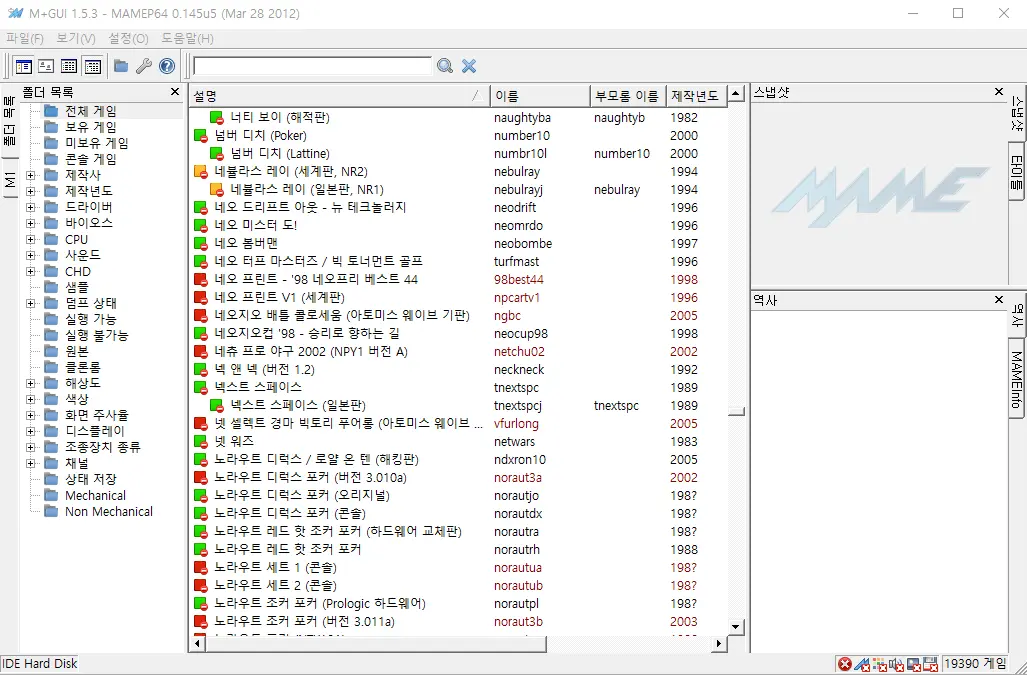Open help via the question mark icon
The image size is (1027, 675).
(166, 66)
